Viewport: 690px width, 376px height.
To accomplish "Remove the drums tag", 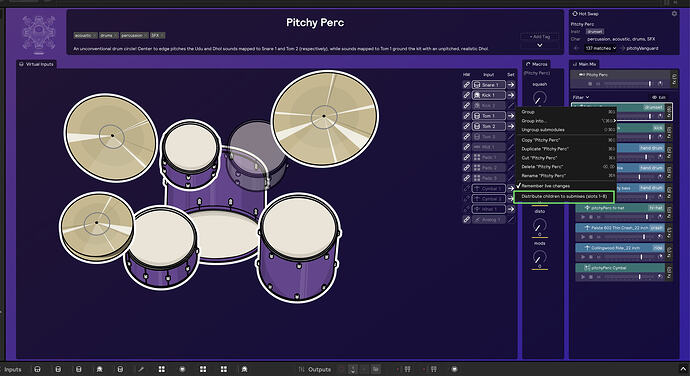I will (116, 35).
